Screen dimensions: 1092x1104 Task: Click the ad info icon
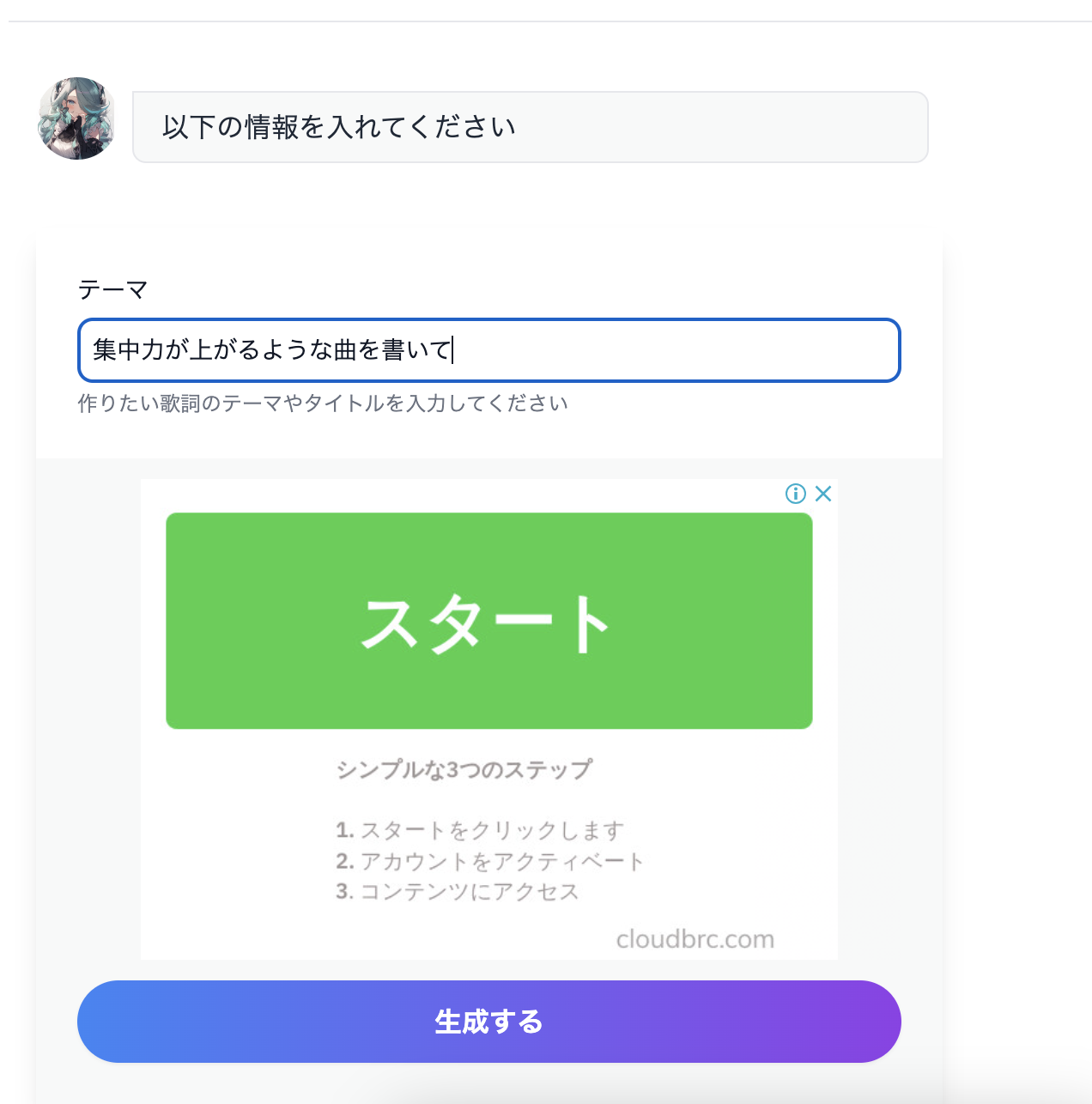(x=796, y=494)
